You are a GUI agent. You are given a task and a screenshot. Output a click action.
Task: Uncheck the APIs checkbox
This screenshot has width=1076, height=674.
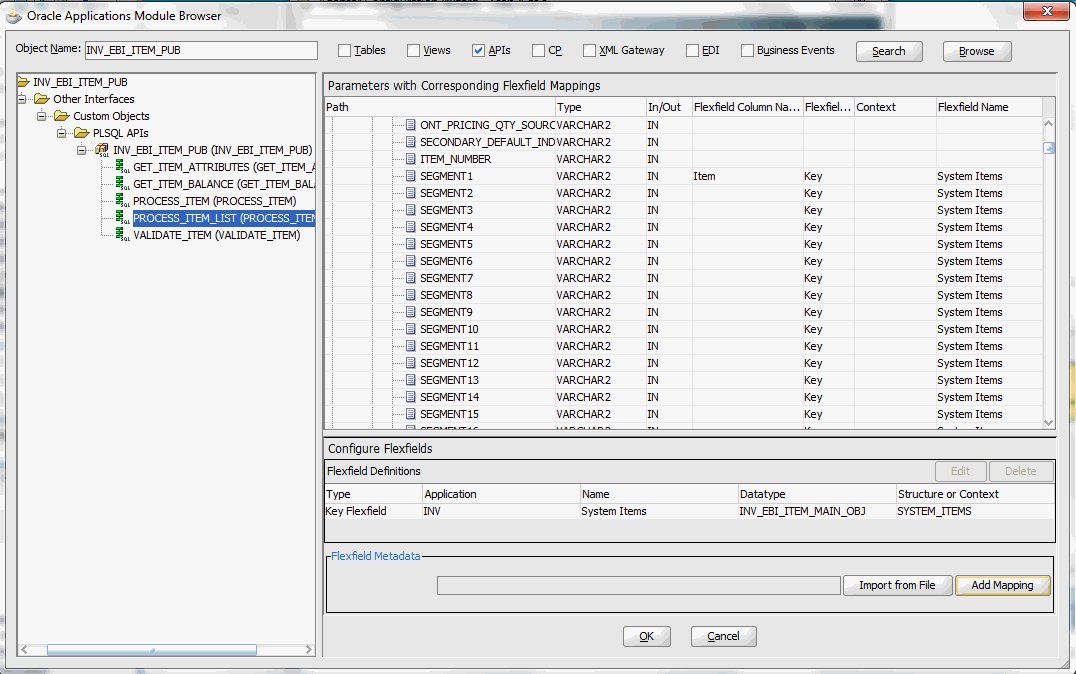(x=478, y=51)
